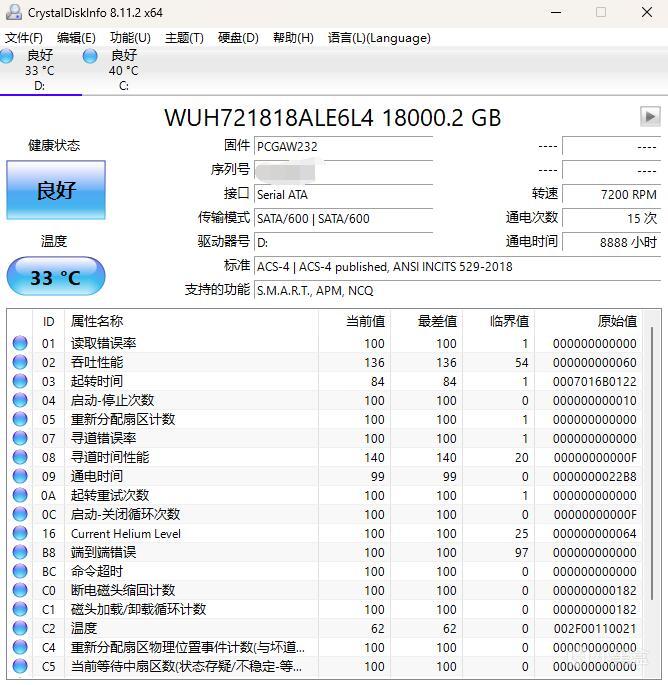Viewport: 668px width, 685px height.
Task: Click raw value 0000000022B8 of 通电时间
Action: tap(595, 477)
